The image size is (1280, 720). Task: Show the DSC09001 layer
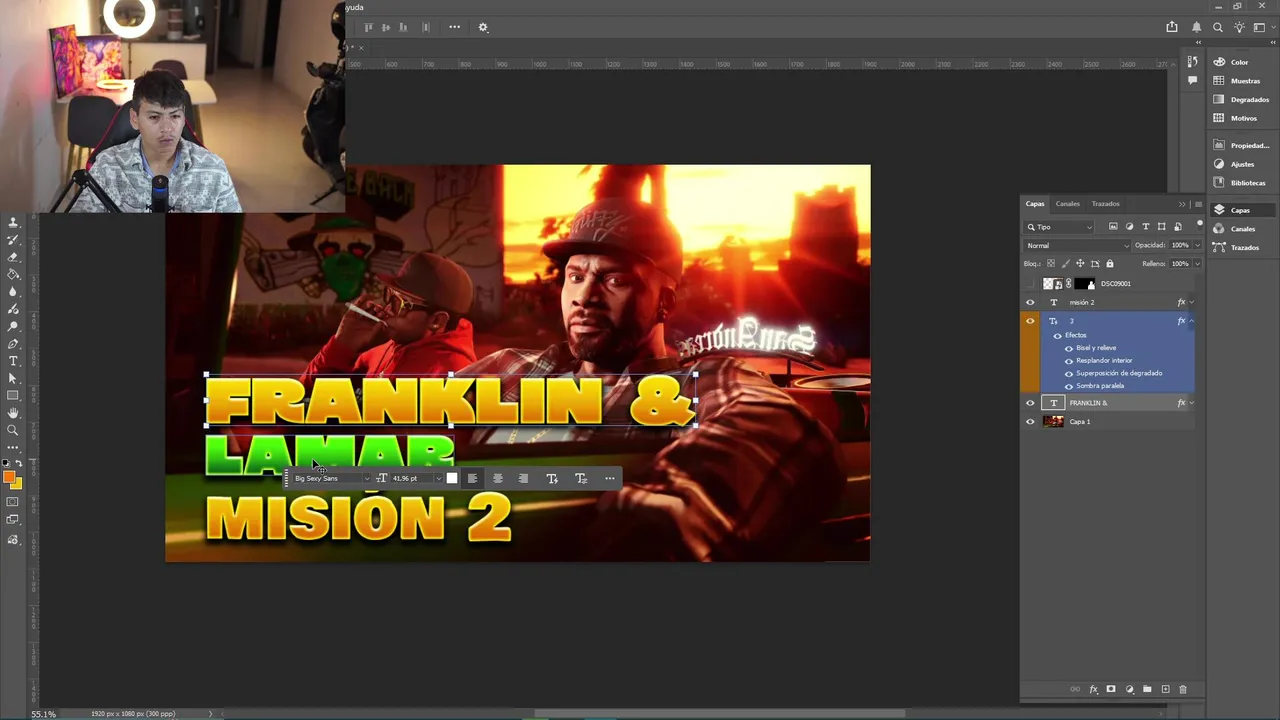click(1030, 284)
